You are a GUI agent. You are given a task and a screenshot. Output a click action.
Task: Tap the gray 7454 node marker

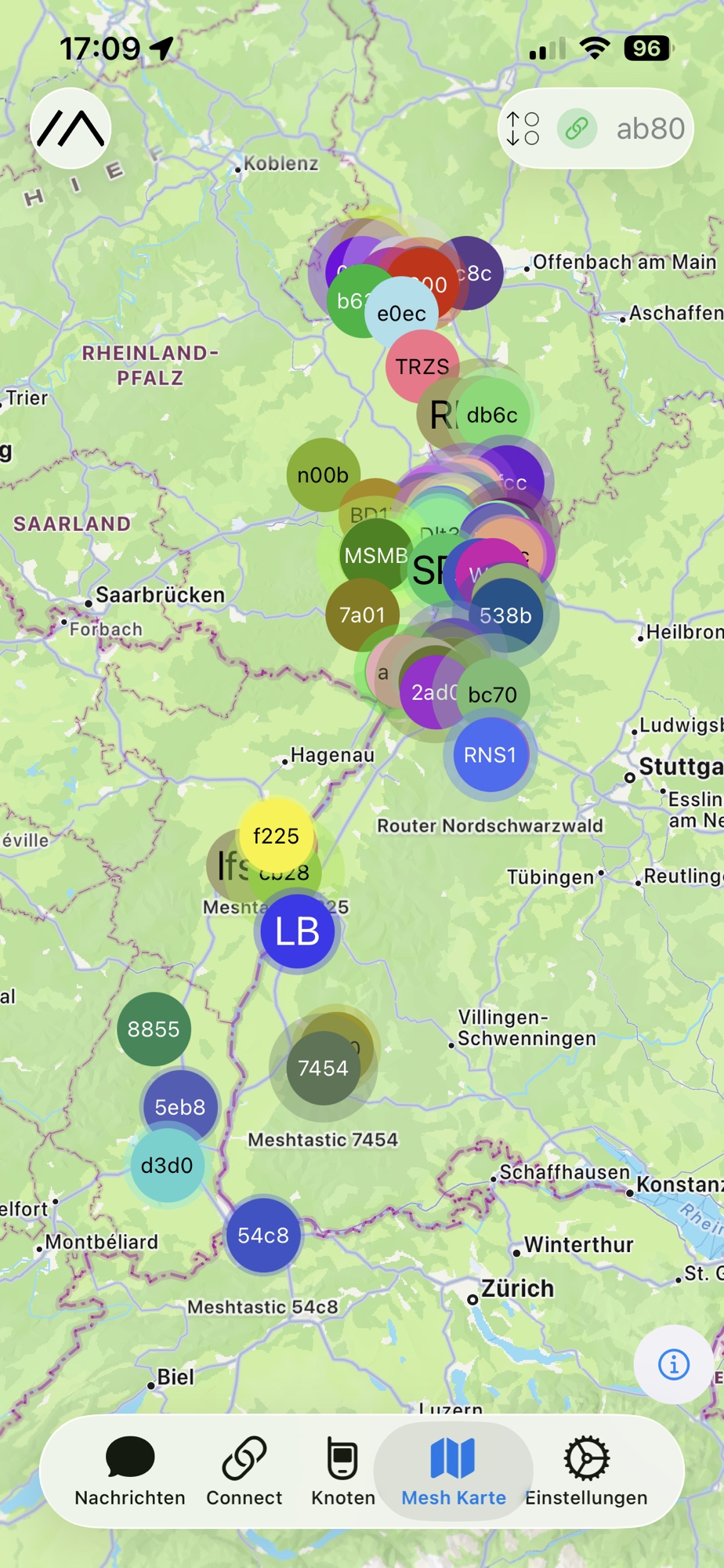(x=322, y=1069)
